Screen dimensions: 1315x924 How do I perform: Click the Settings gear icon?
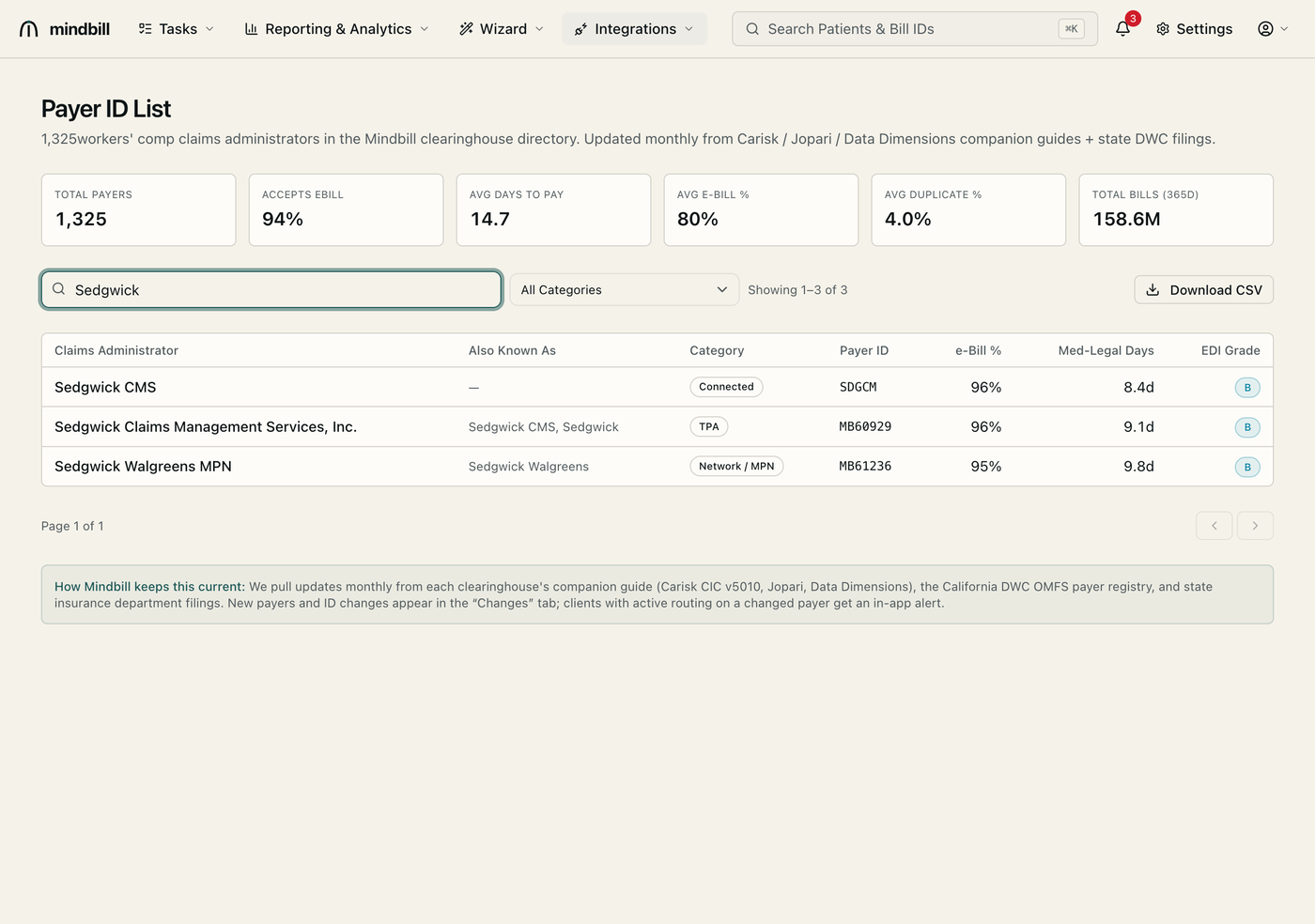point(1163,29)
